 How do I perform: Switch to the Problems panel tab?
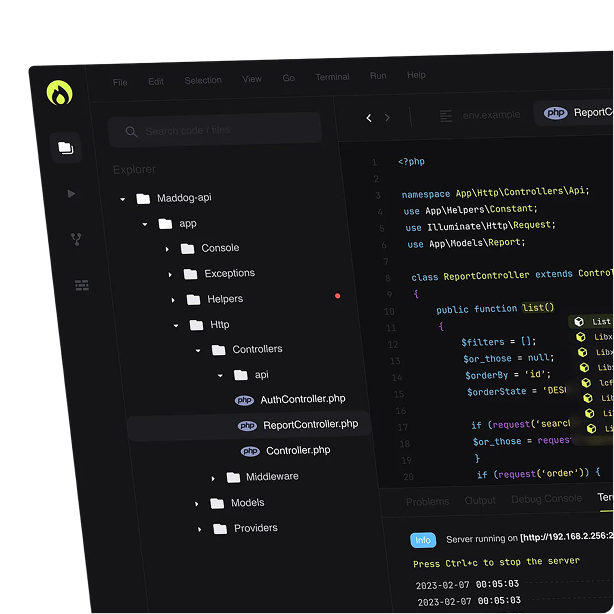coord(427,502)
